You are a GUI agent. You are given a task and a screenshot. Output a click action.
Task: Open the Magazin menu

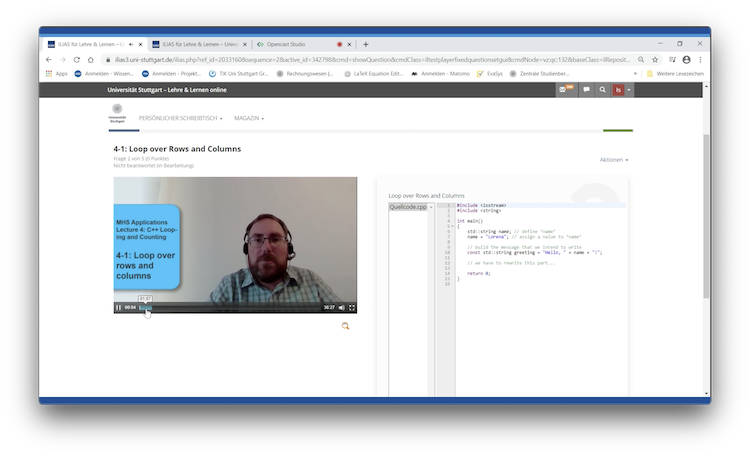[249, 118]
